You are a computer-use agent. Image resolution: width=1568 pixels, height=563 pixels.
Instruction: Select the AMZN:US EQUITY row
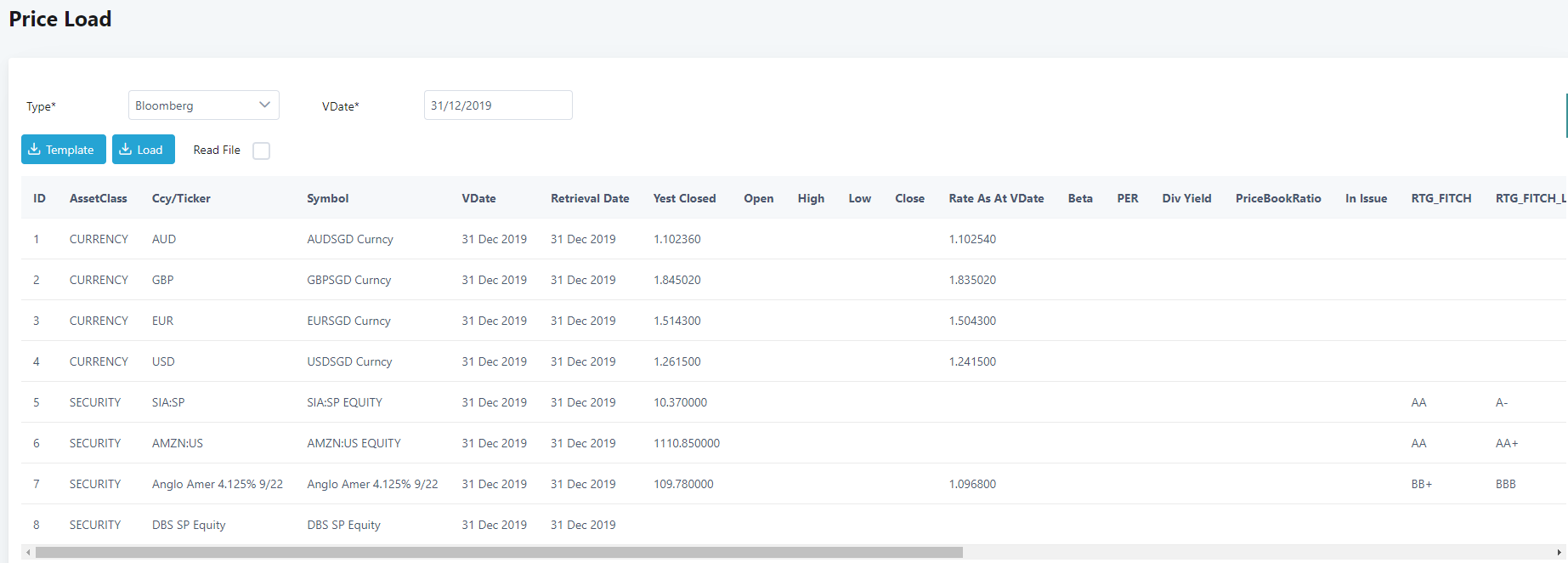[x=354, y=443]
